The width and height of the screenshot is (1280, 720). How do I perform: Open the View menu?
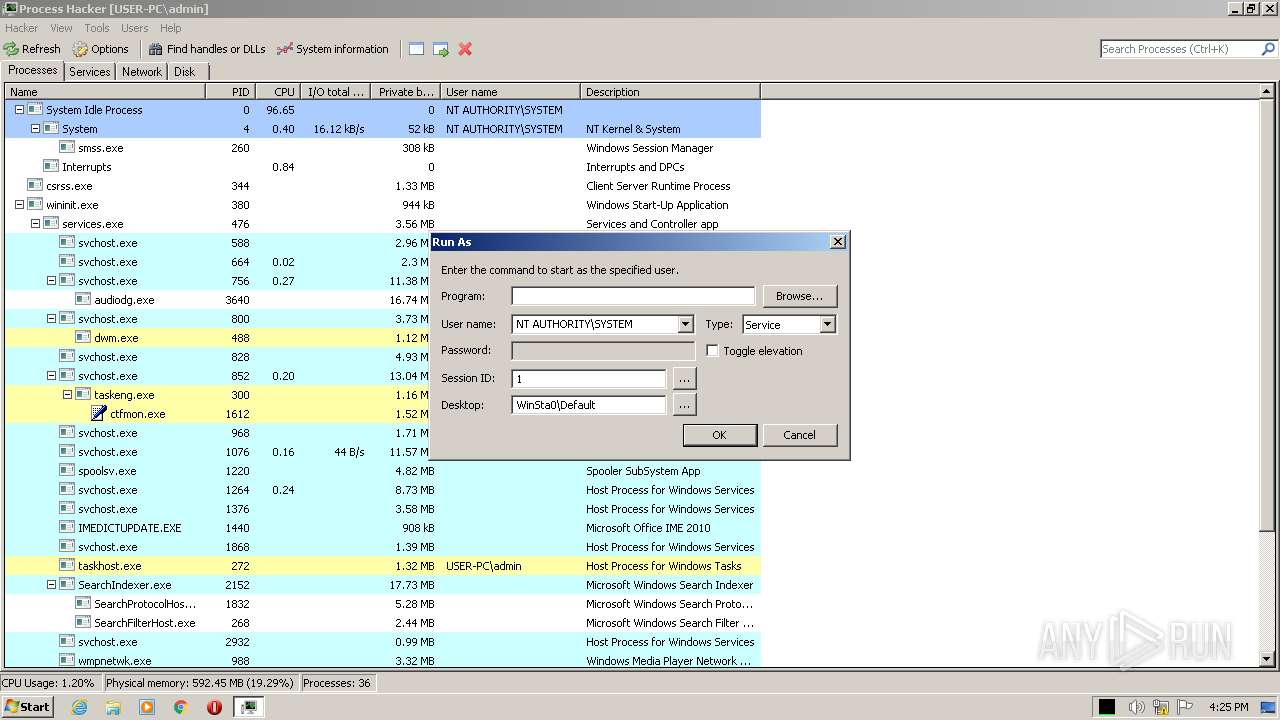61,28
